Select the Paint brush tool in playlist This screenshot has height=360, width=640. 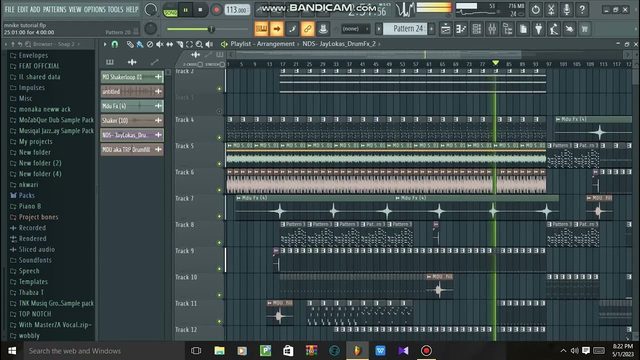[x=140, y=44]
